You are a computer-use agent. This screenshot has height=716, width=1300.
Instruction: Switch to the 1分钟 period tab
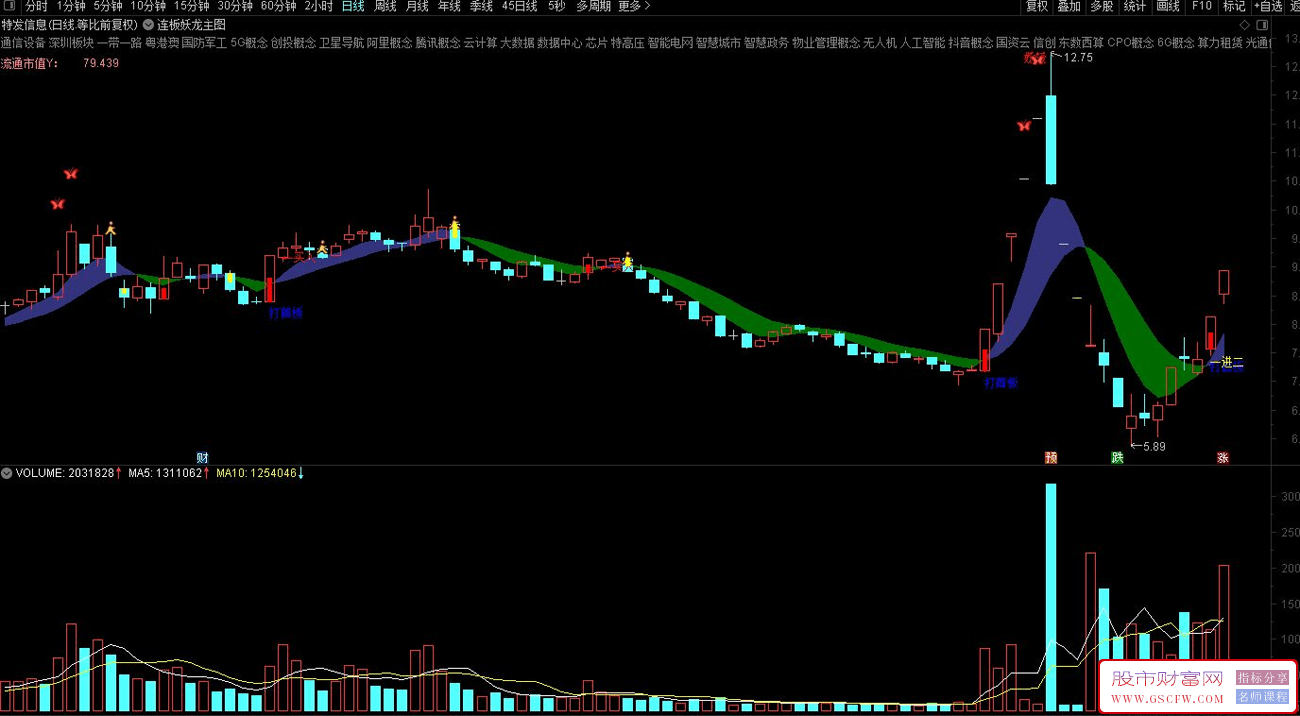70,6
